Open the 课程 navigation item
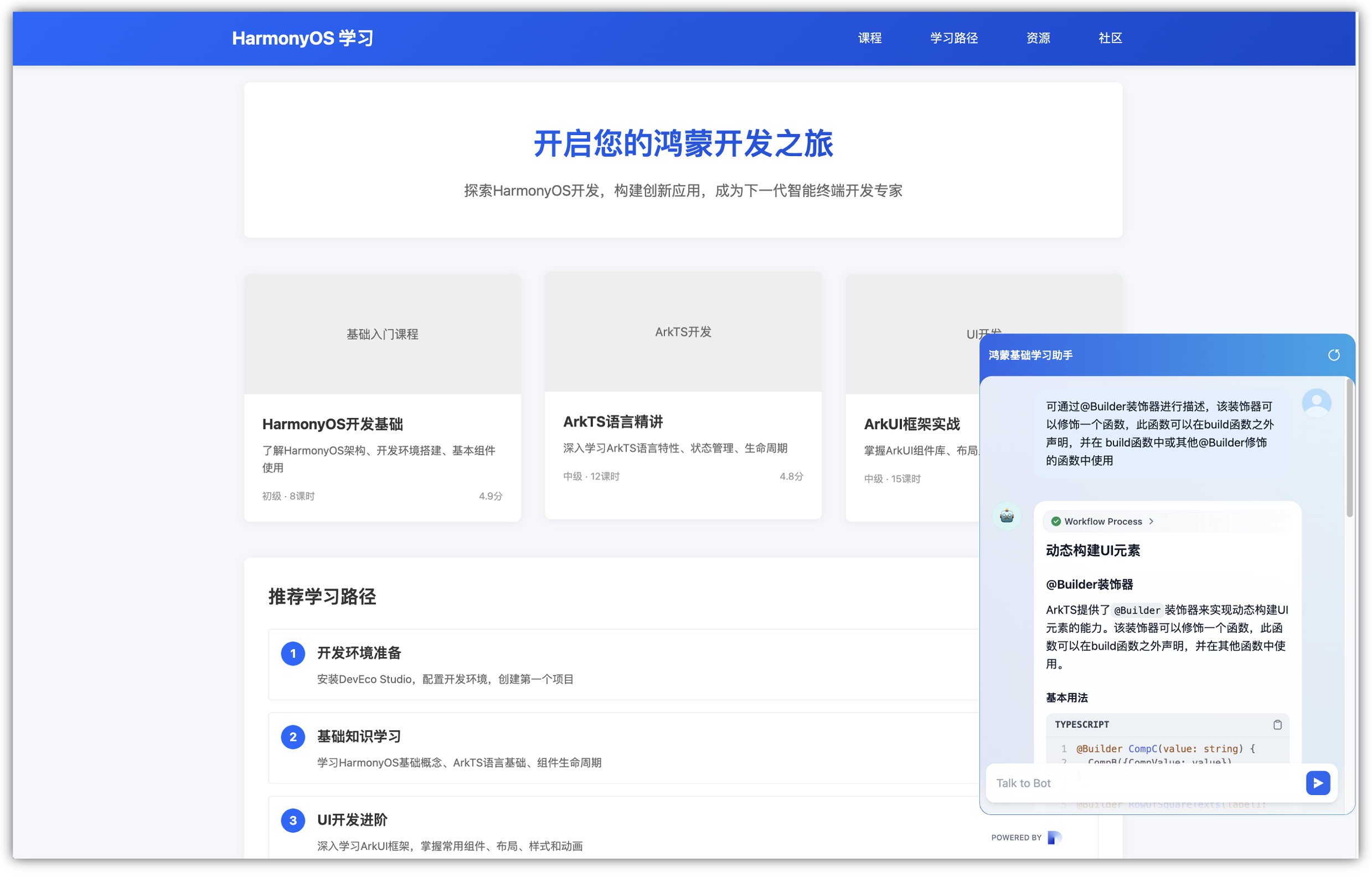The image size is (1372, 877). click(869, 38)
